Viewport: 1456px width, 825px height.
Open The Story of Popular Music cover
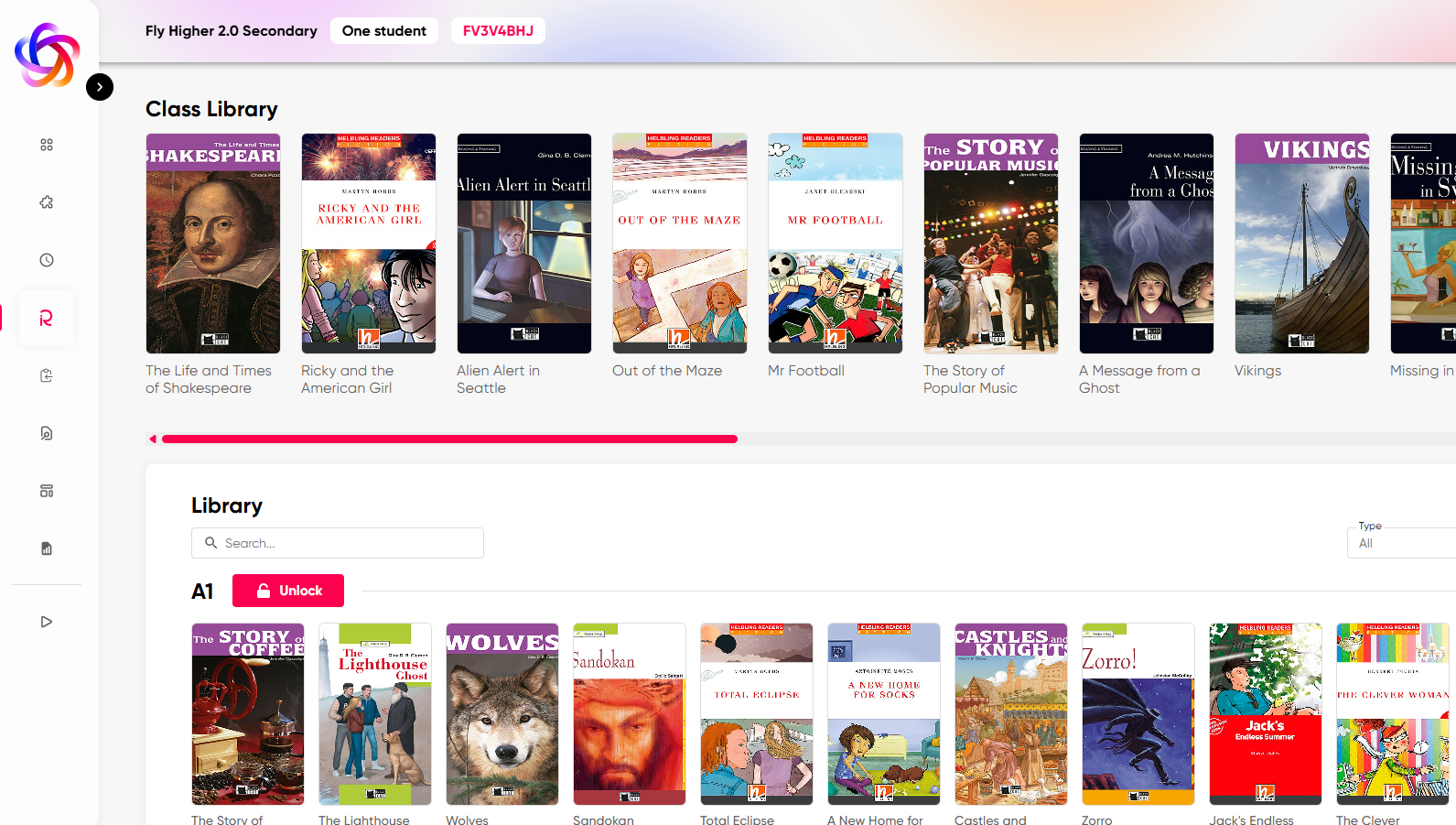991,244
